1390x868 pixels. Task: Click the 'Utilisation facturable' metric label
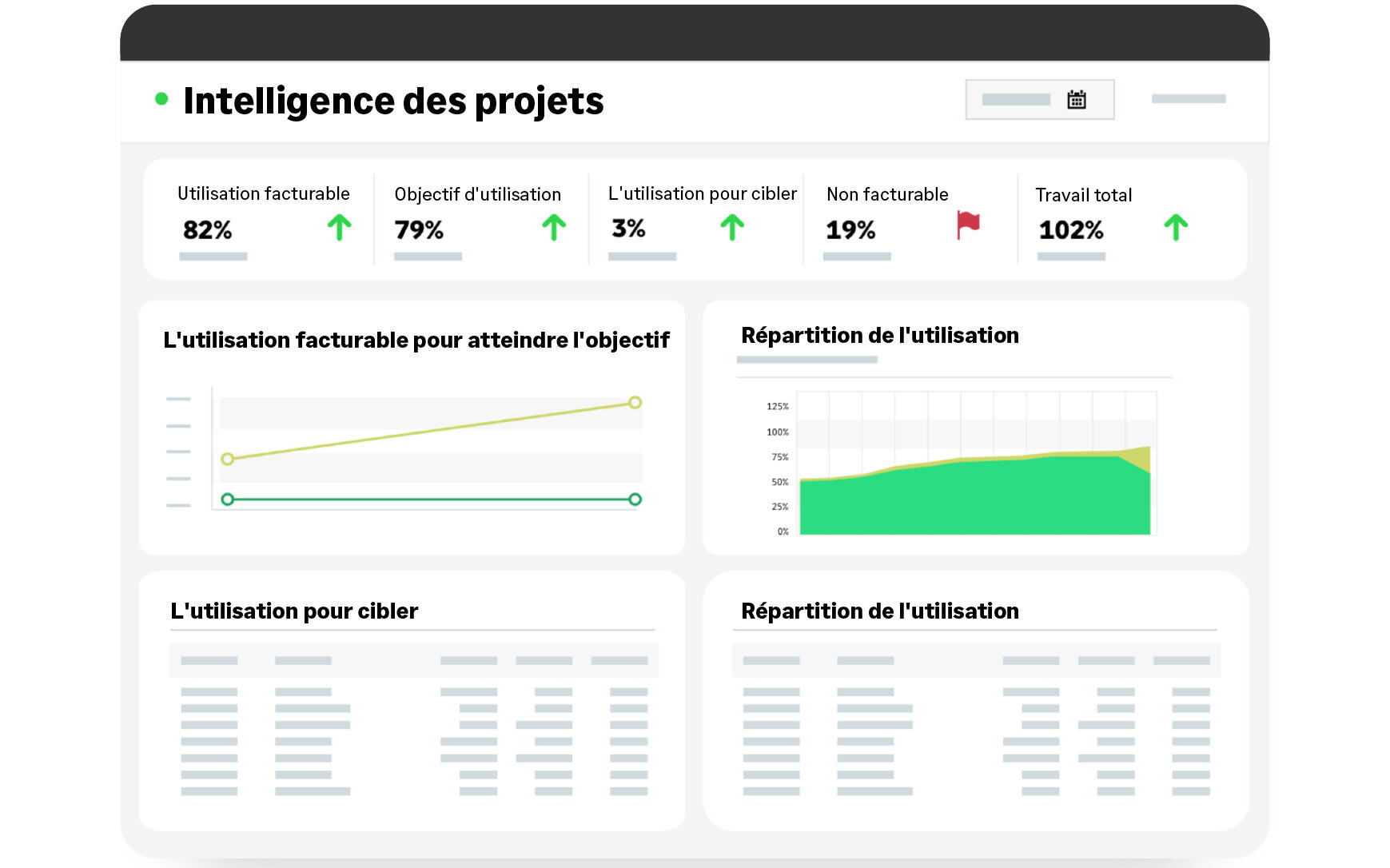(x=264, y=193)
